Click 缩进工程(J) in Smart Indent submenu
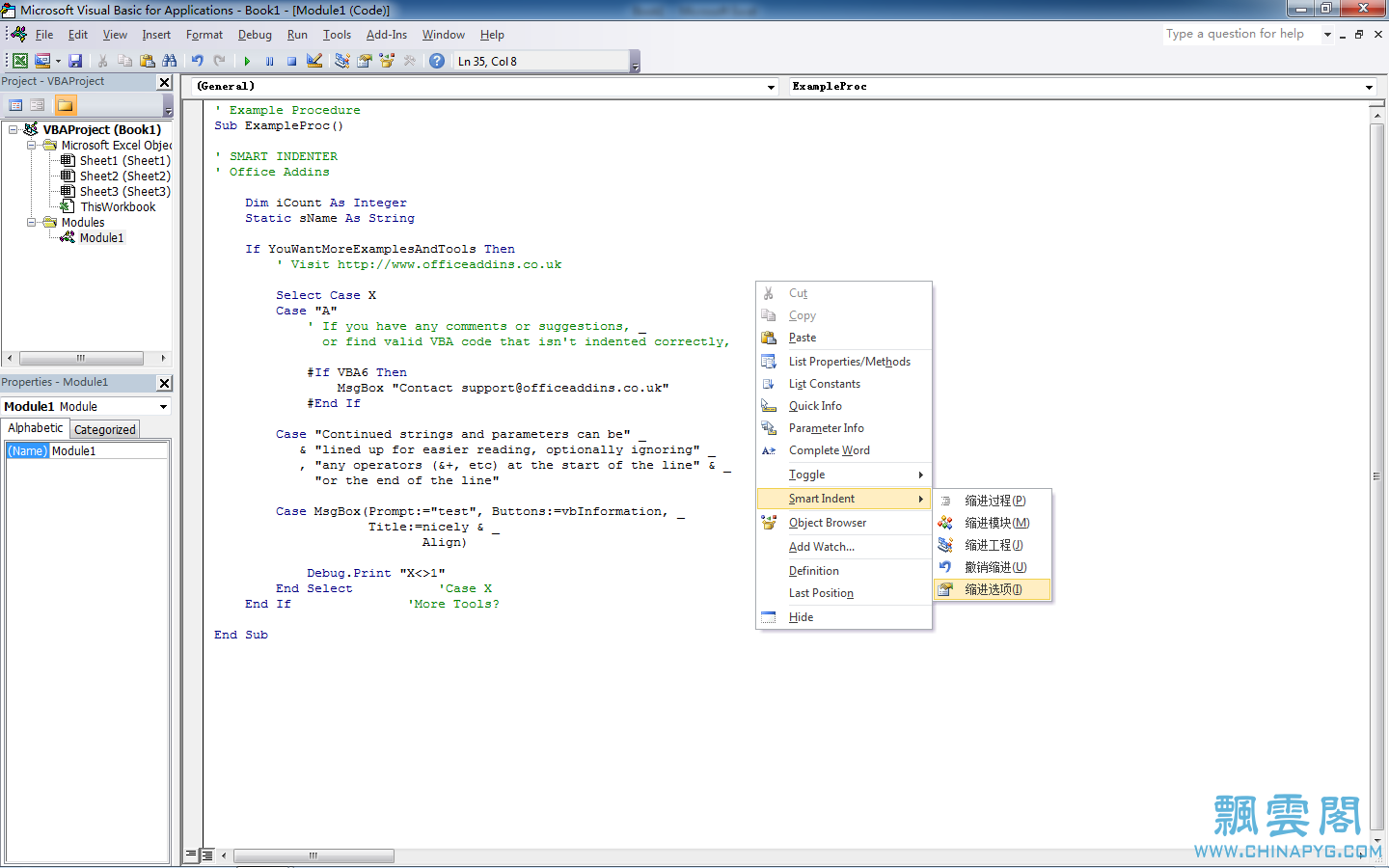This screenshot has height=868, width=1389. pos(993,545)
